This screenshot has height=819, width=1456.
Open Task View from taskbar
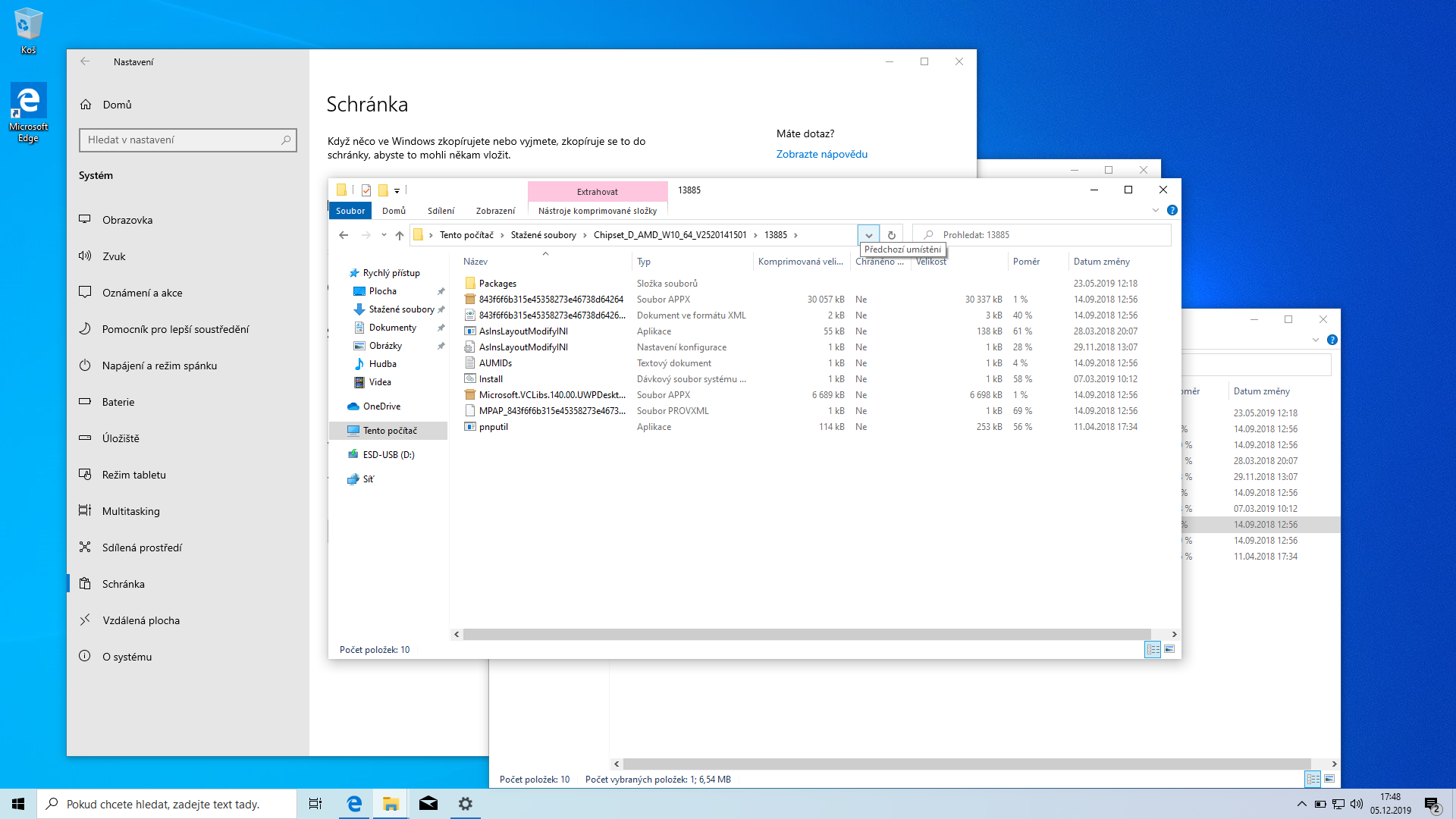(x=315, y=804)
